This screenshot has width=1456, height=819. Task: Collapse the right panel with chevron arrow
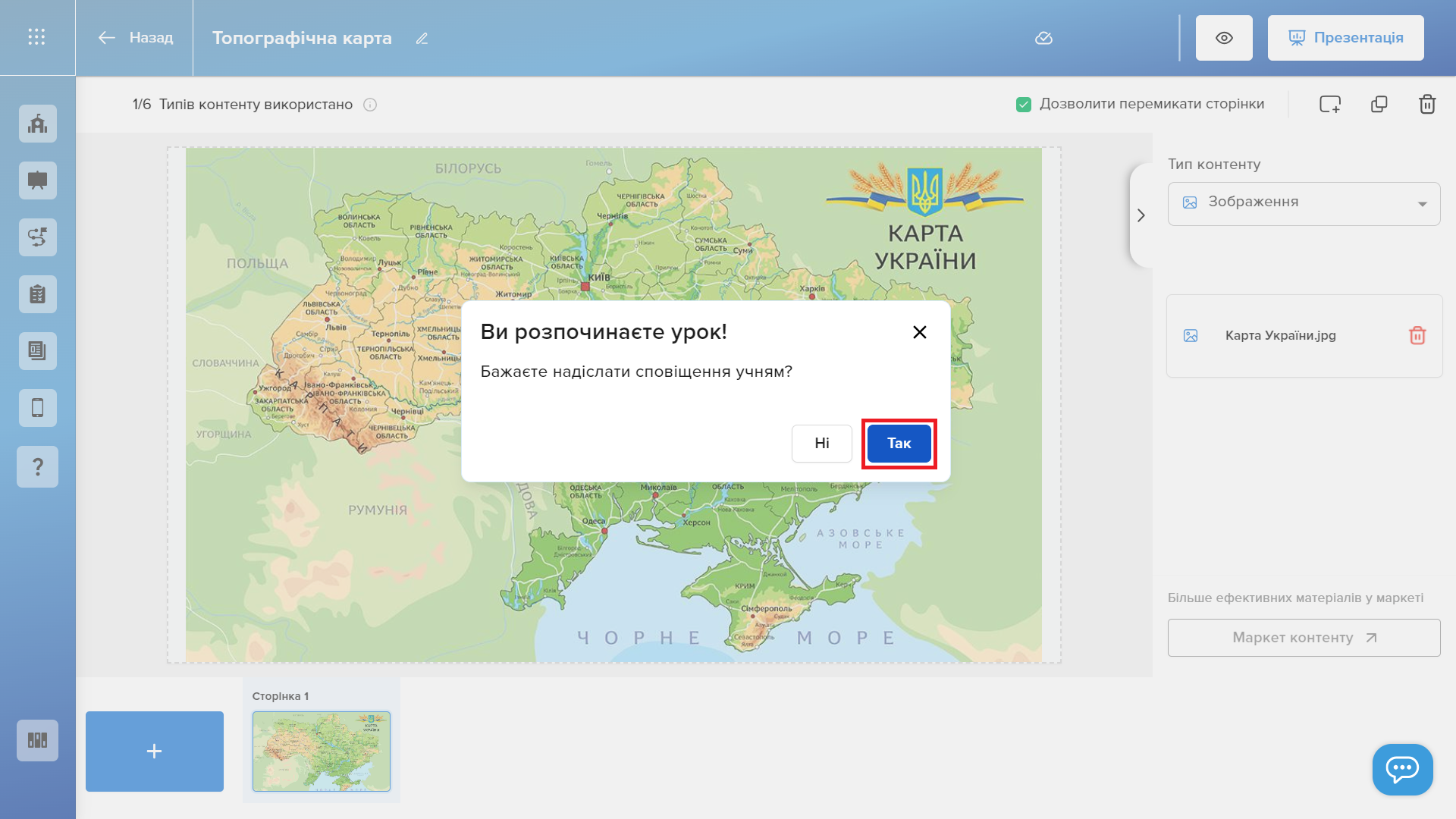pyautogui.click(x=1141, y=215)
